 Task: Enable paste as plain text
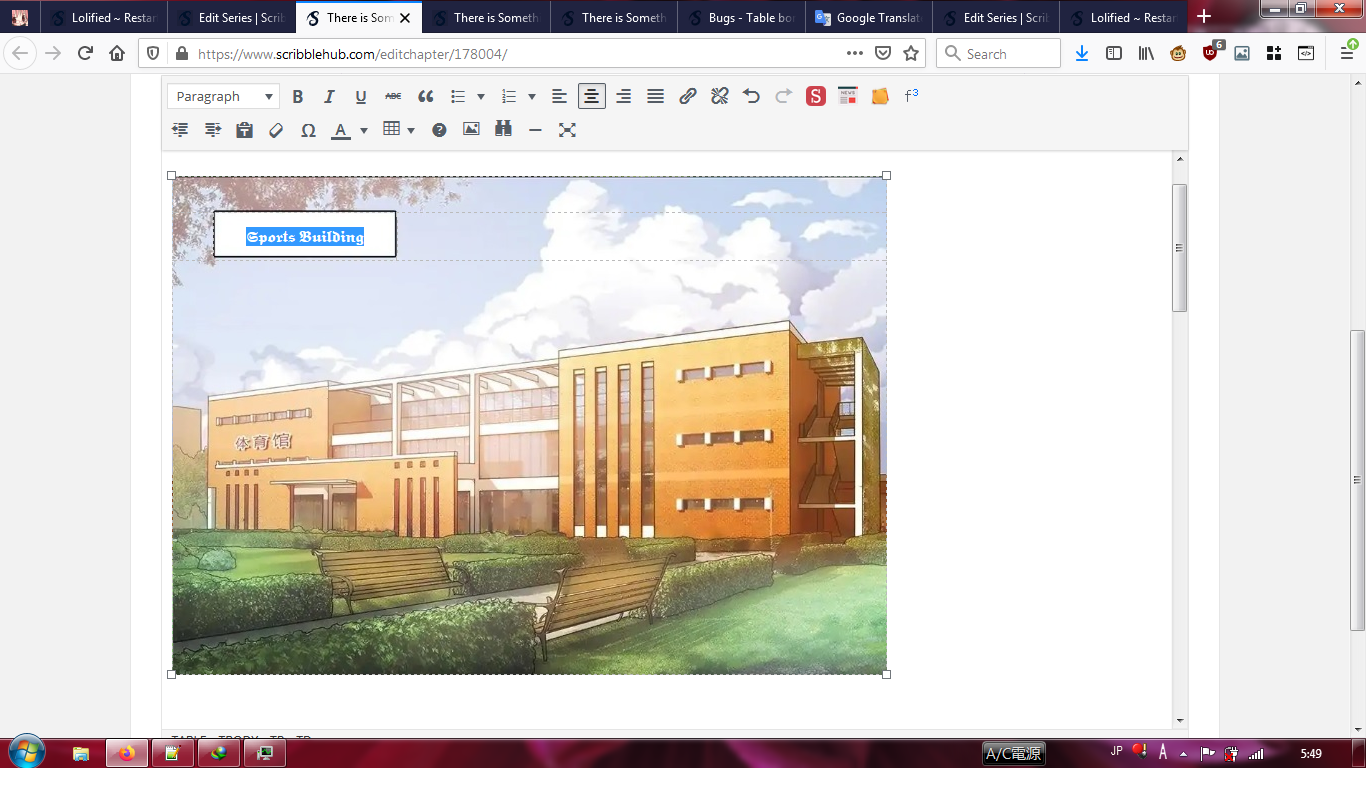[x=244, y=129]
